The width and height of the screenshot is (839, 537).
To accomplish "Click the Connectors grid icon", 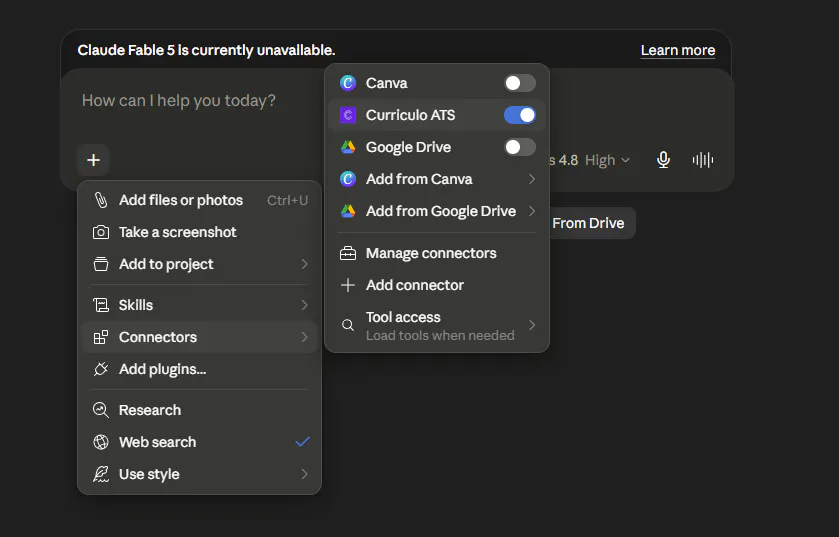I will (x=101, y=337).
